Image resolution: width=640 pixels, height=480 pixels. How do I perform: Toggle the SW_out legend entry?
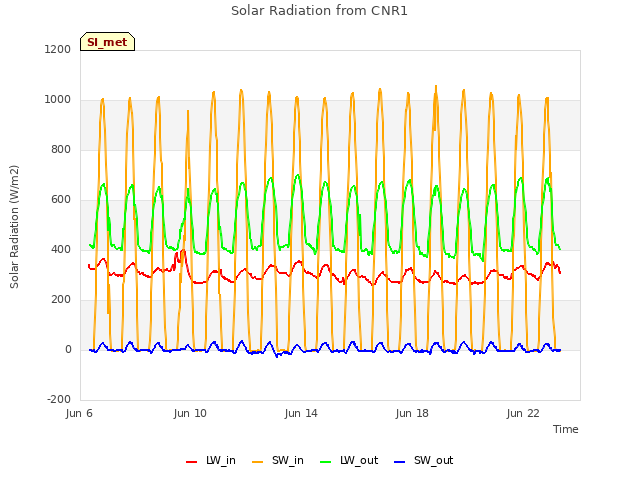click(424, 461)
